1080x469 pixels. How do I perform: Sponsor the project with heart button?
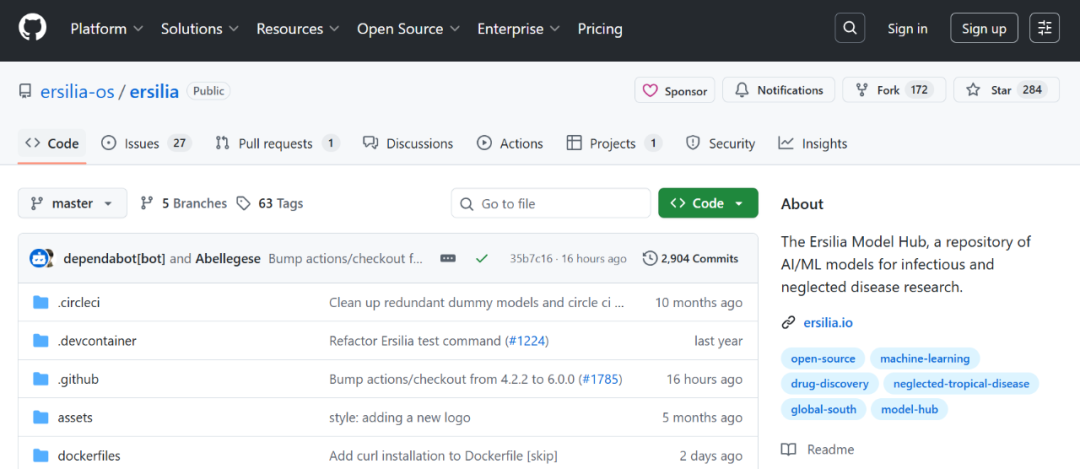click(675, 90)
